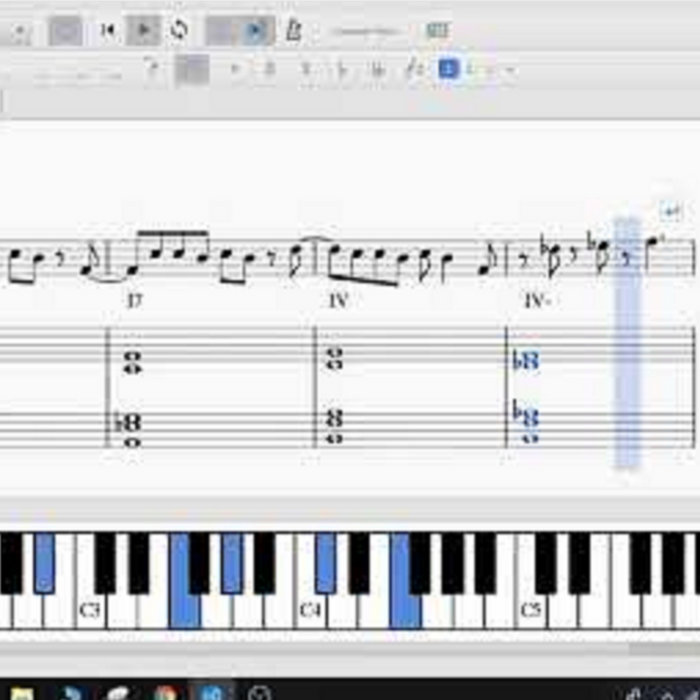This screenshot has height=700, width=700.
Task: Click the line break icon above the last measure
Action: point(670,212)
